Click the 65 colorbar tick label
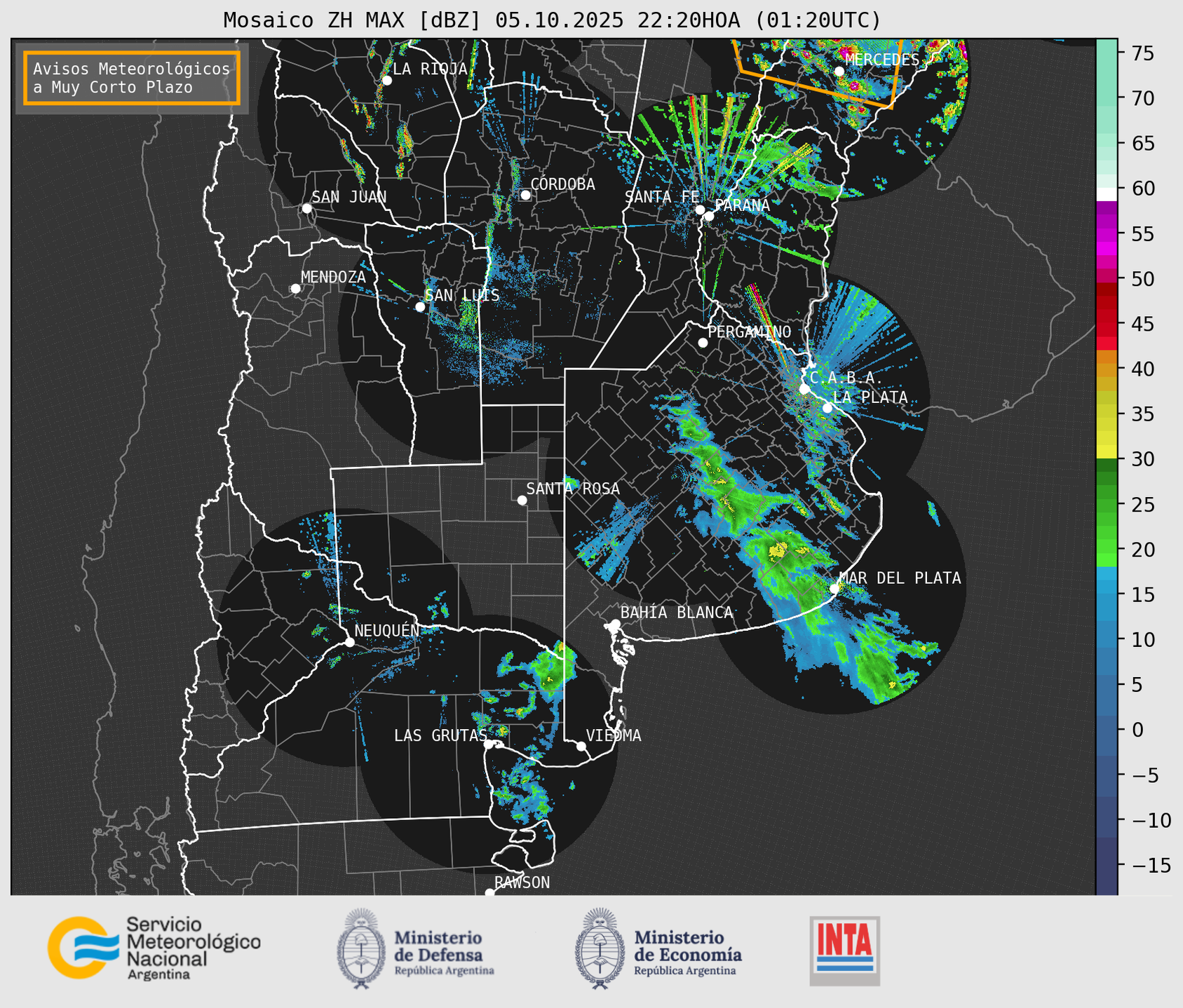The width and height of the screenshot is (1183, 1008). click(1142, 144)
